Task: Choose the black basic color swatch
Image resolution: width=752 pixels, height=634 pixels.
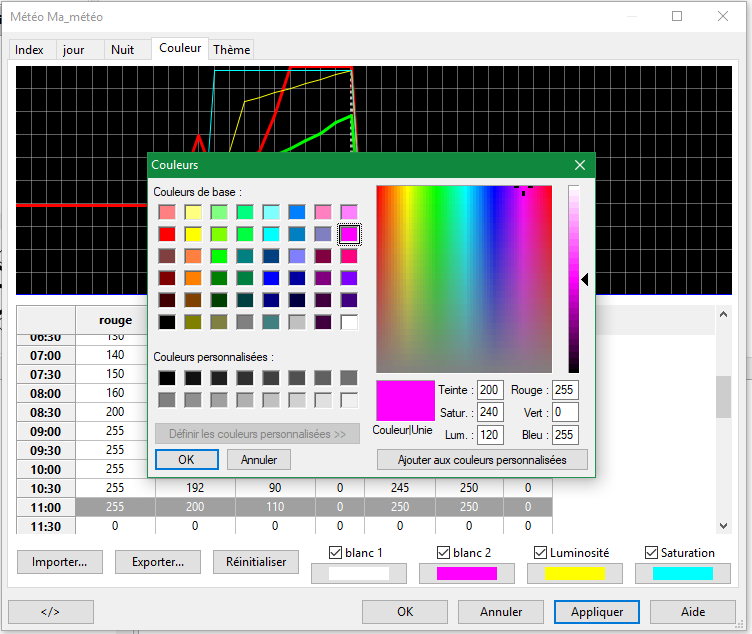Action: 167,322
